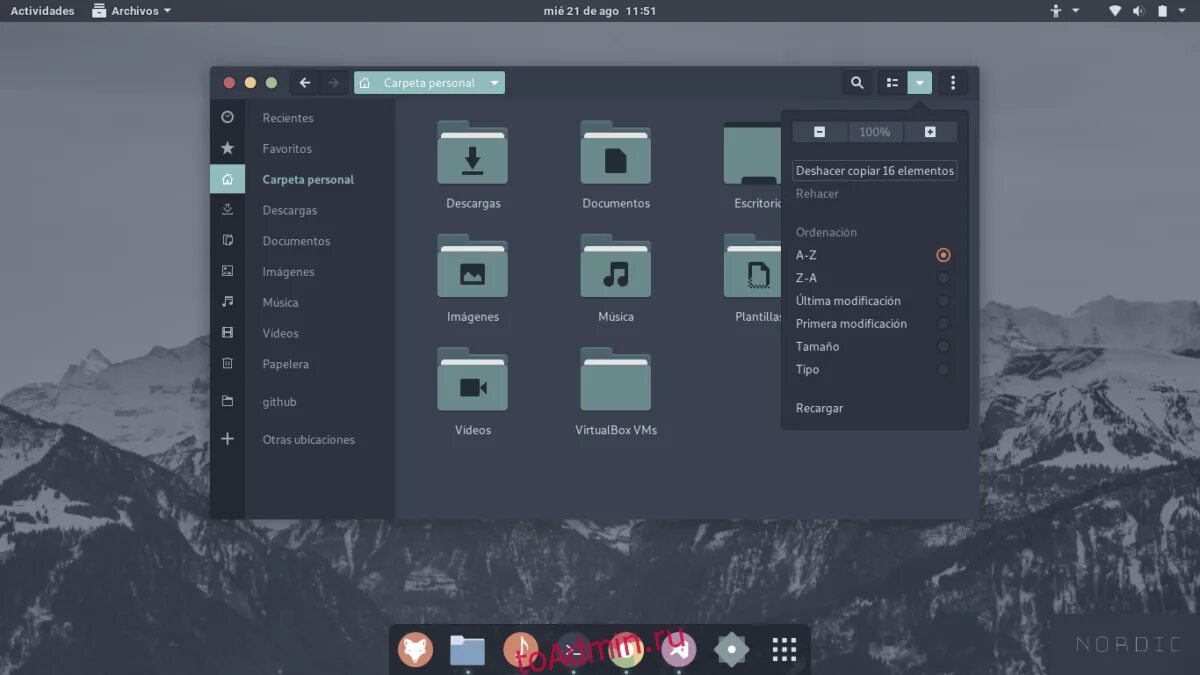
Task: Open Otras ubicaciones in sidebar
Action: point(308,440)
